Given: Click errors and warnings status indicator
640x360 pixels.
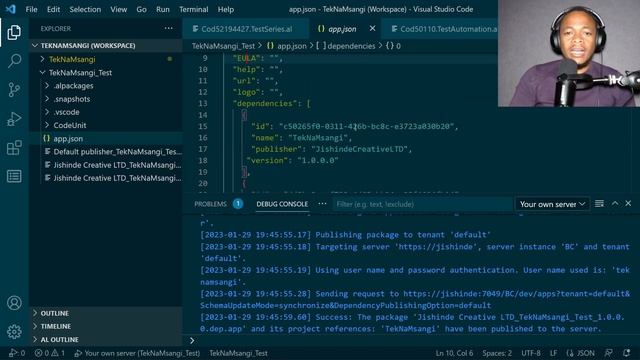Looking at the screenshot, I should 50,353.
